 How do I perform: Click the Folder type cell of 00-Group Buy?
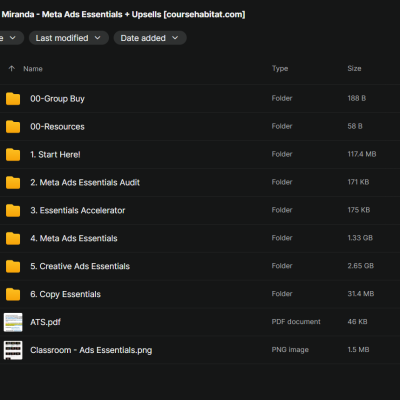[282, 98]
